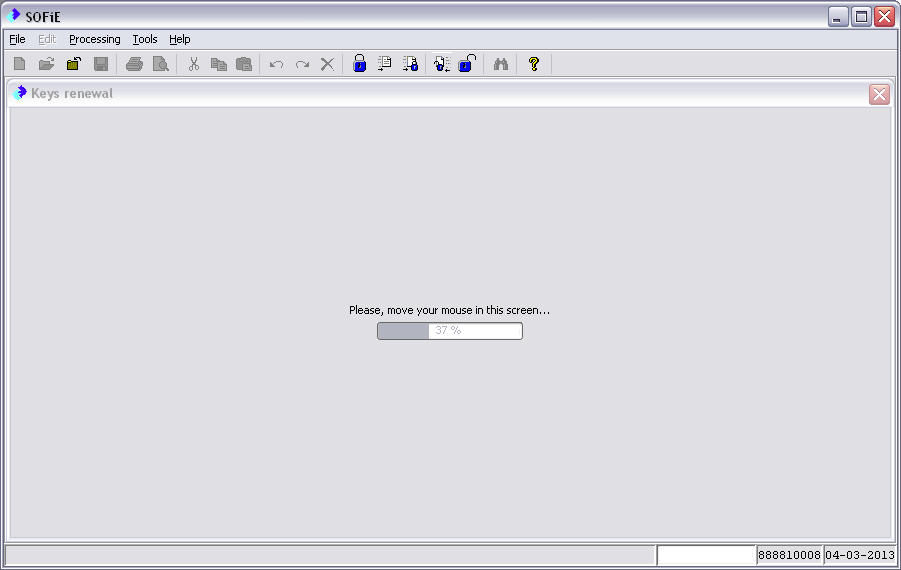The height and width of the screenshot is (570, 901).
Task: Click the Open folder toolbar icon
Action: (x=46, y=64)
